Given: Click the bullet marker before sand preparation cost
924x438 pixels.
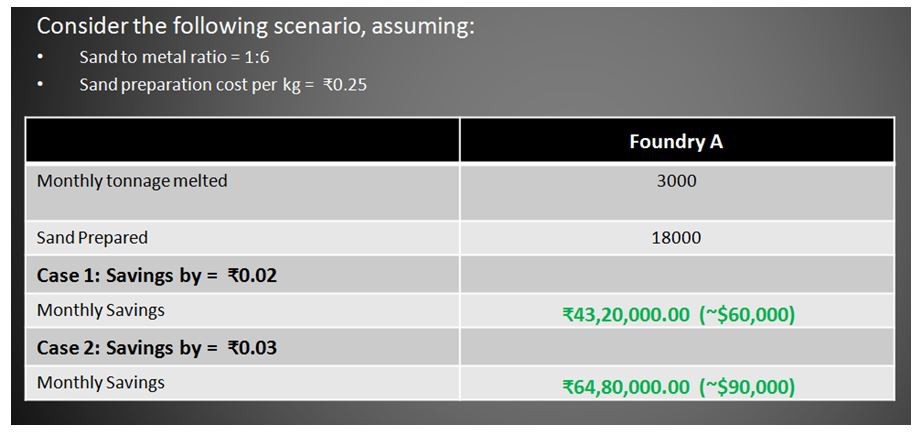Looking at the screenshot, I should (42, 85).
